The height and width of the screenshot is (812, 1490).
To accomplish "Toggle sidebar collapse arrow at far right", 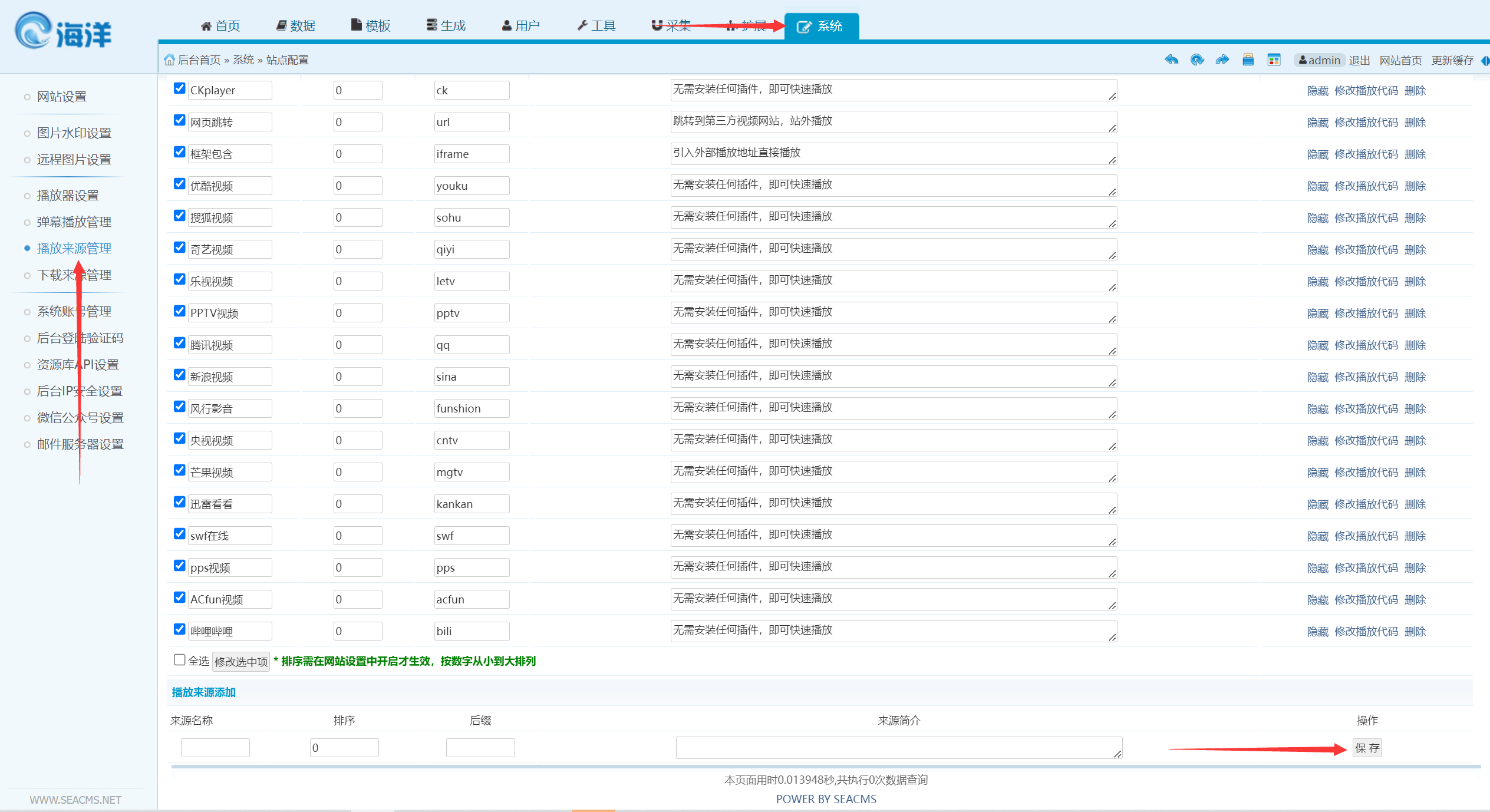I will pyautogui.click(x=1485, y=60).
